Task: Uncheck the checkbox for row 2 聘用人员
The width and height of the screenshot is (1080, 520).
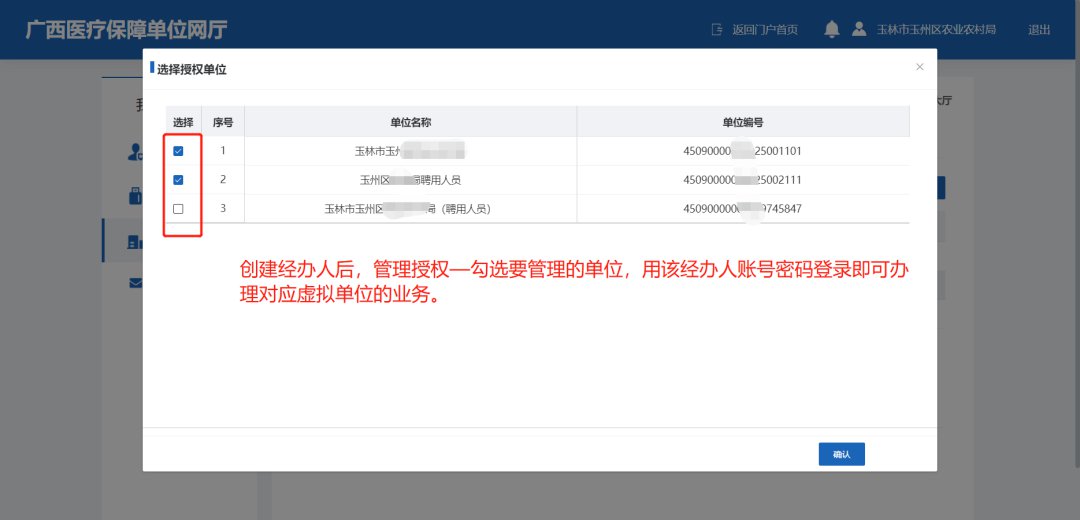Action: point(178,180)
